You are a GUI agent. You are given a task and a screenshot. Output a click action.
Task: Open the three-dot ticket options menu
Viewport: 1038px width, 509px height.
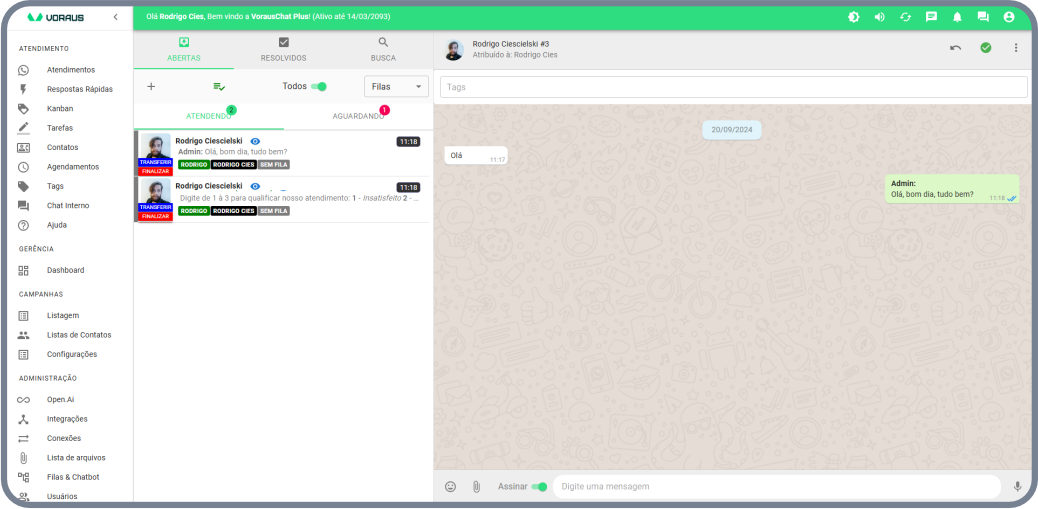(1016, 48)
